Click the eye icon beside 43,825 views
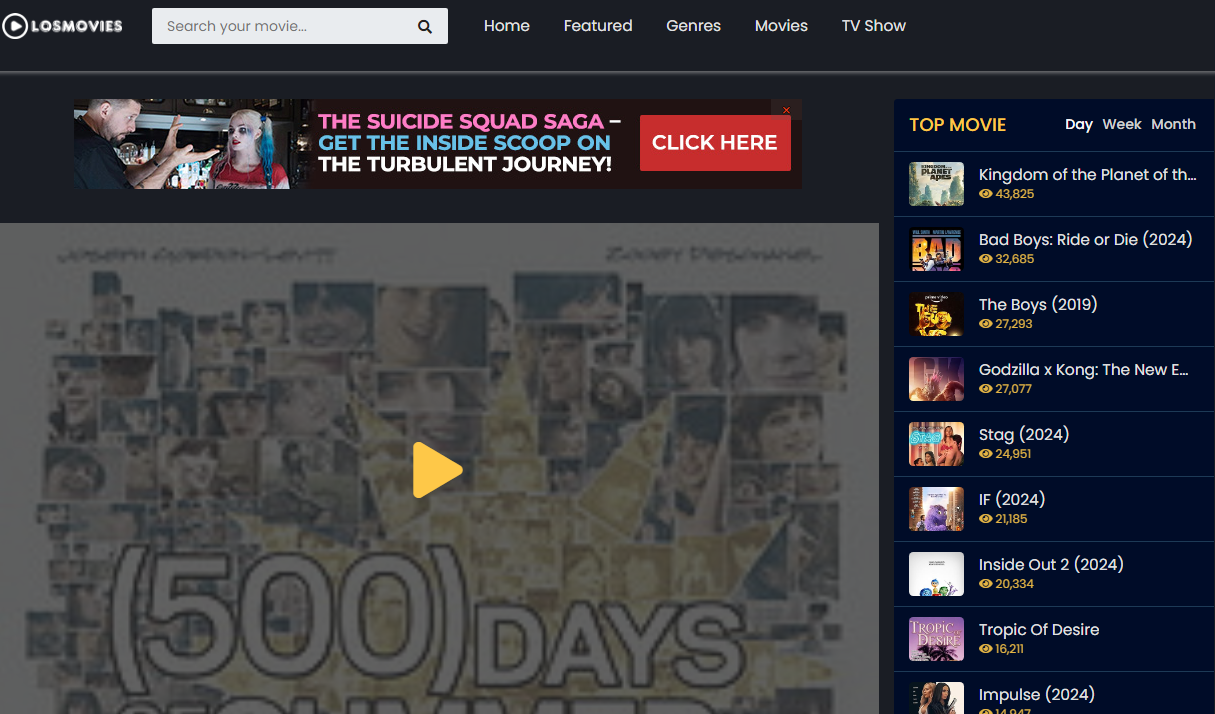1215x714 pixels. pyautogui.click(x=986, y=194)
